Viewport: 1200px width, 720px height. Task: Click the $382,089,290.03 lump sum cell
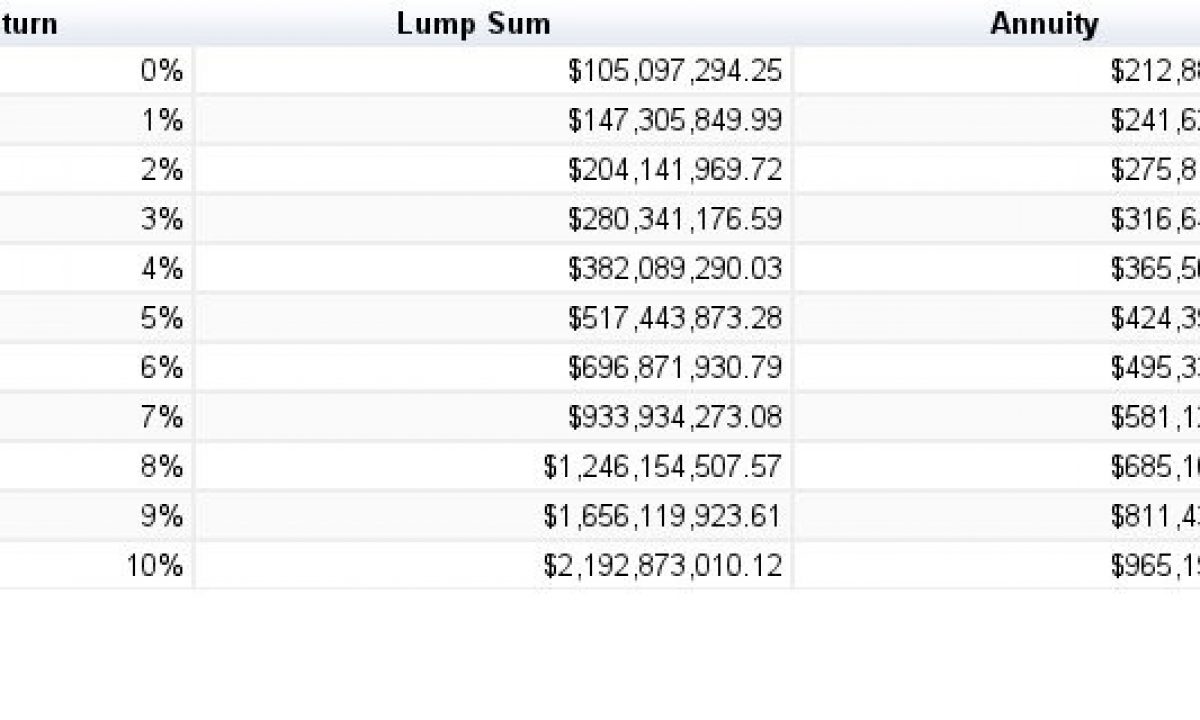[675, 269]
